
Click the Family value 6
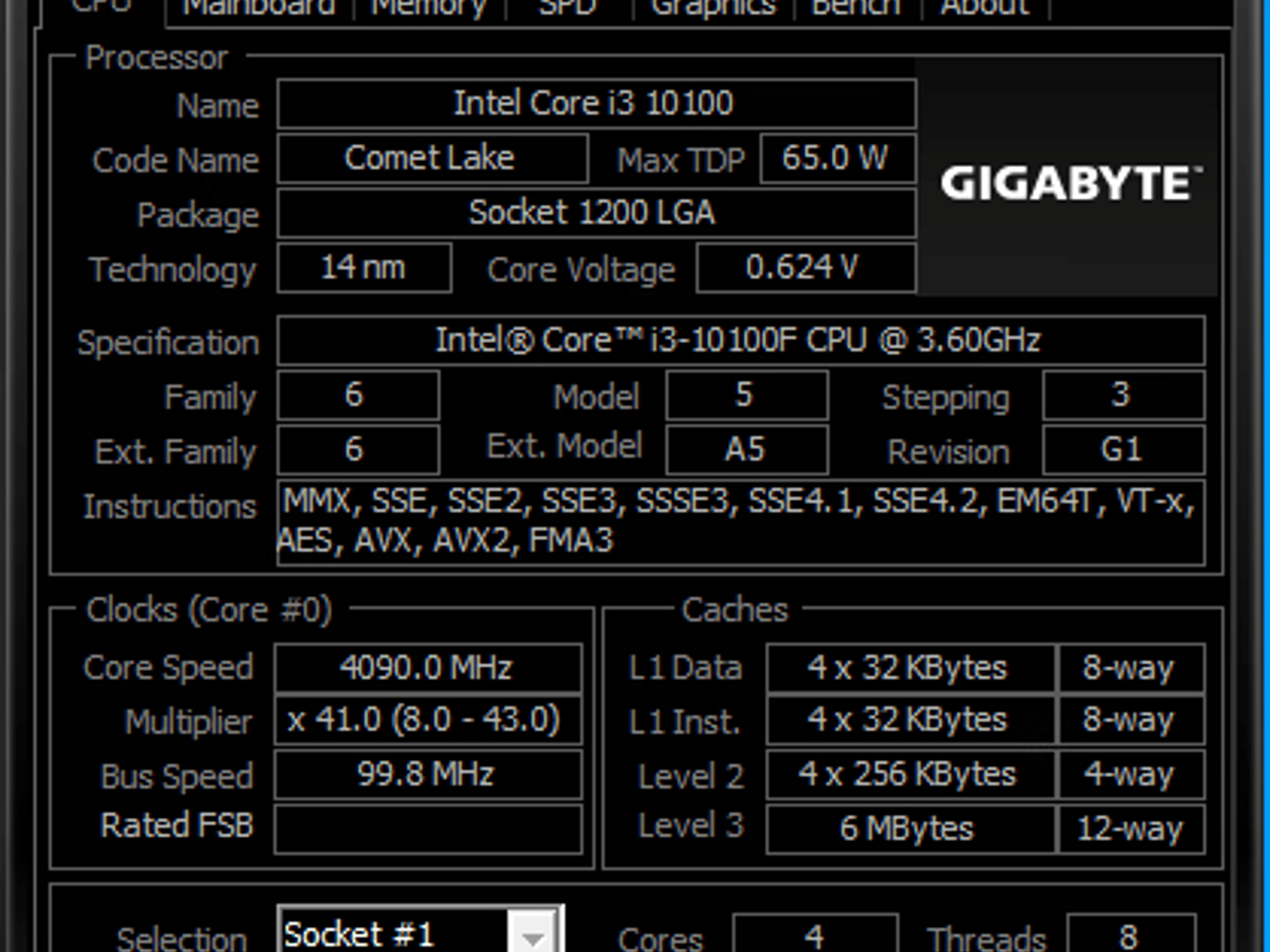tap(358, 395)
